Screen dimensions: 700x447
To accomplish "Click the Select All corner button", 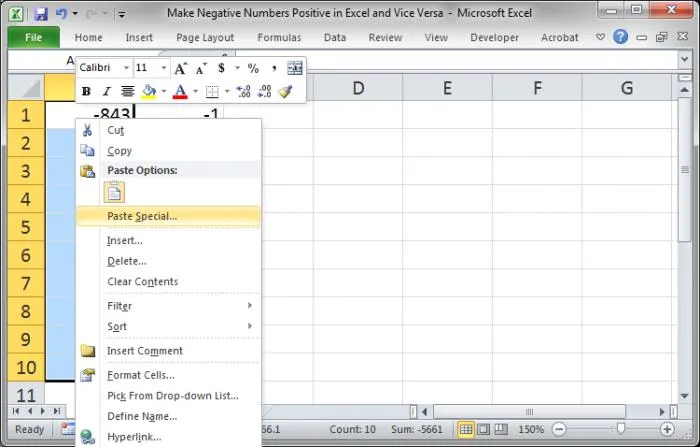I will [x=26, y=88].
